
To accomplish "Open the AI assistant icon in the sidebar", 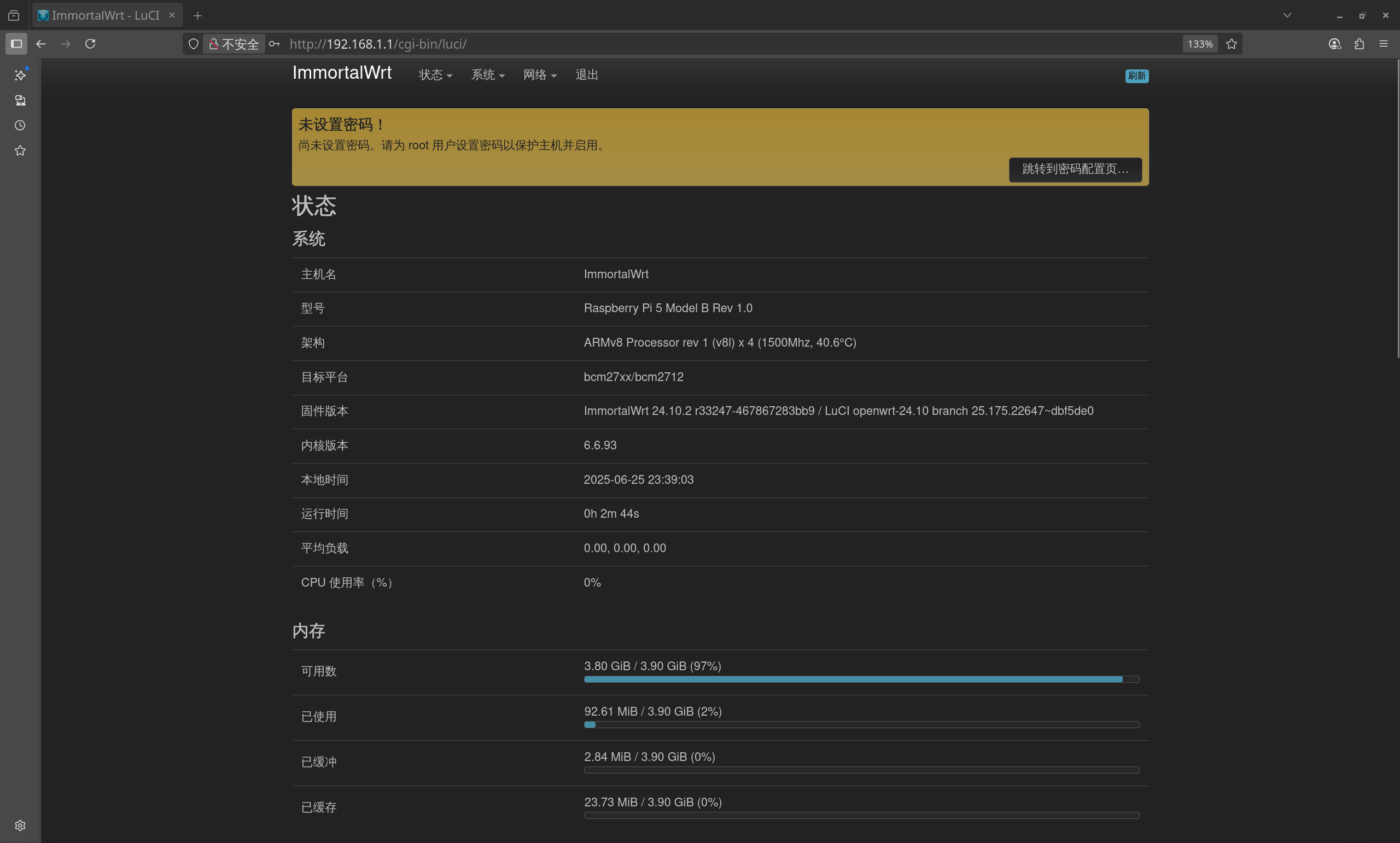I will 20,74.
